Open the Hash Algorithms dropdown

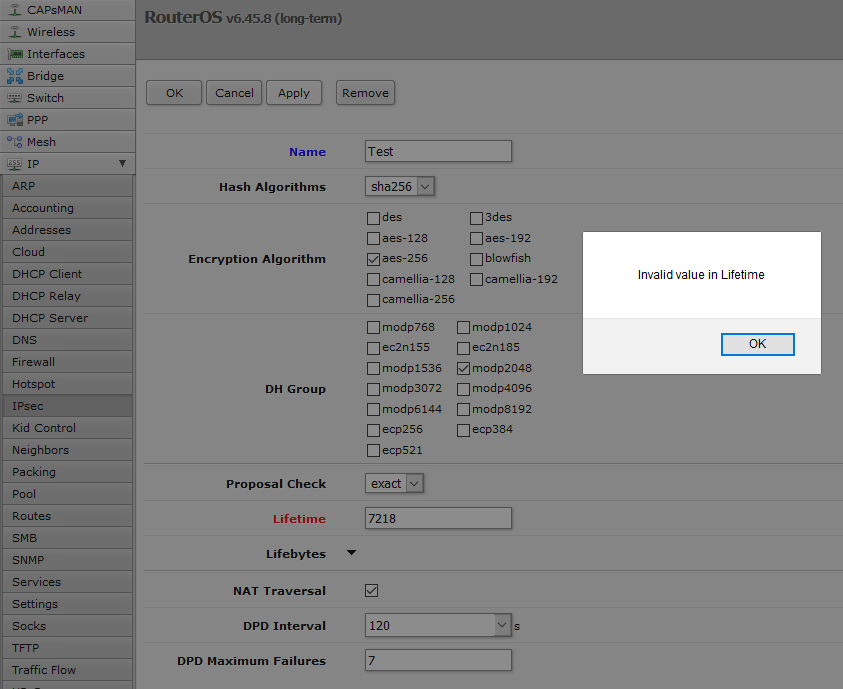pos(399,186)
